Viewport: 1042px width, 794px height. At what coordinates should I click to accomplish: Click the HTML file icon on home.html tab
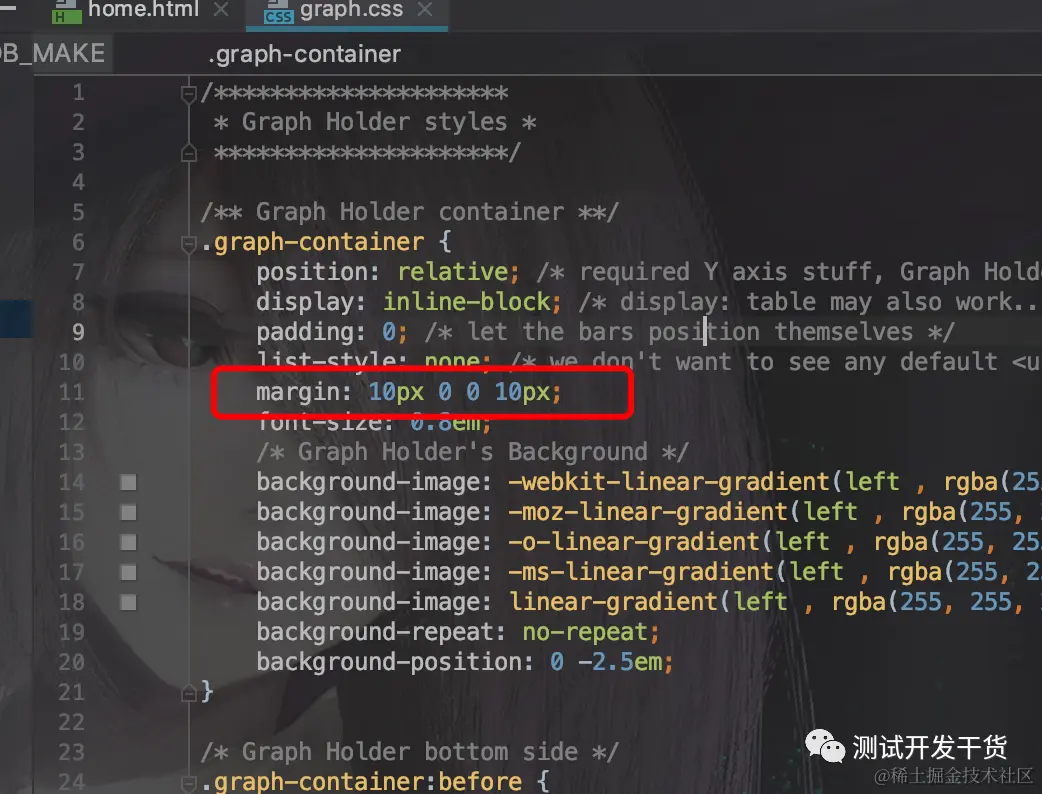66,13
